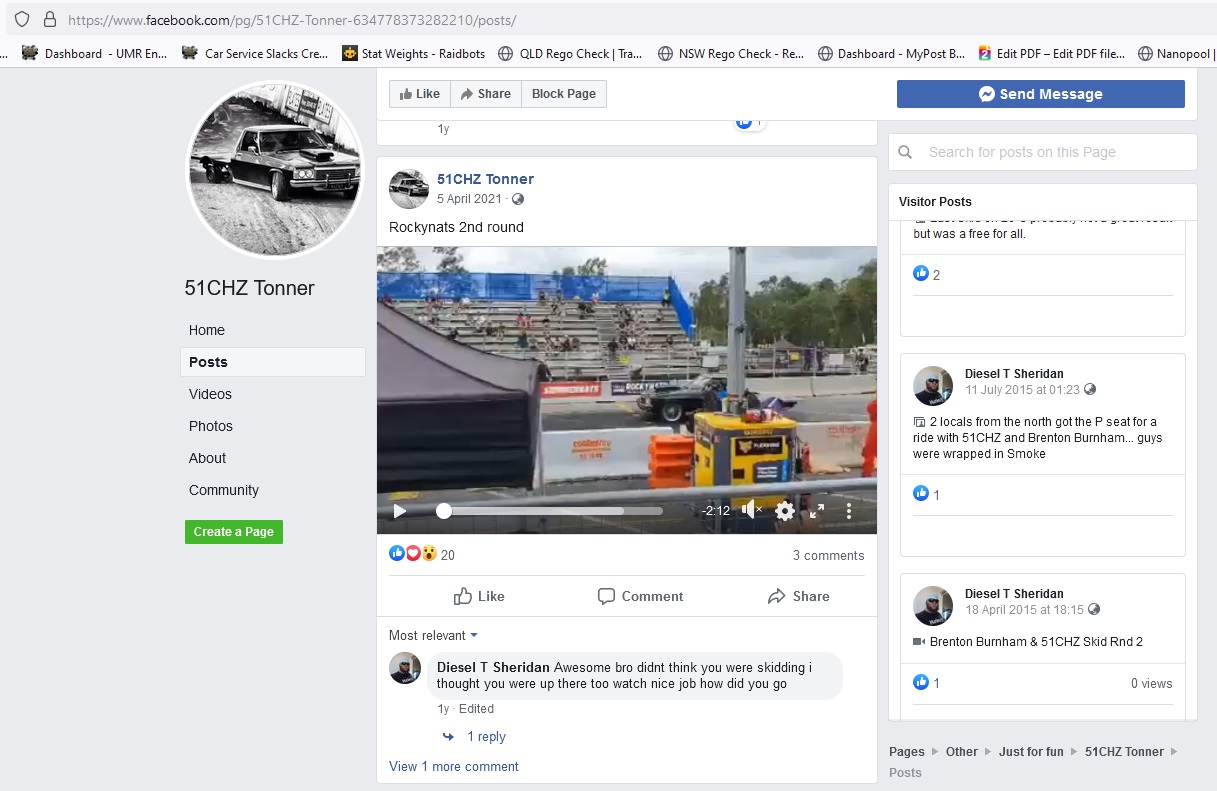
Task: Click post public audience globe icon
Action: point(517,199)
